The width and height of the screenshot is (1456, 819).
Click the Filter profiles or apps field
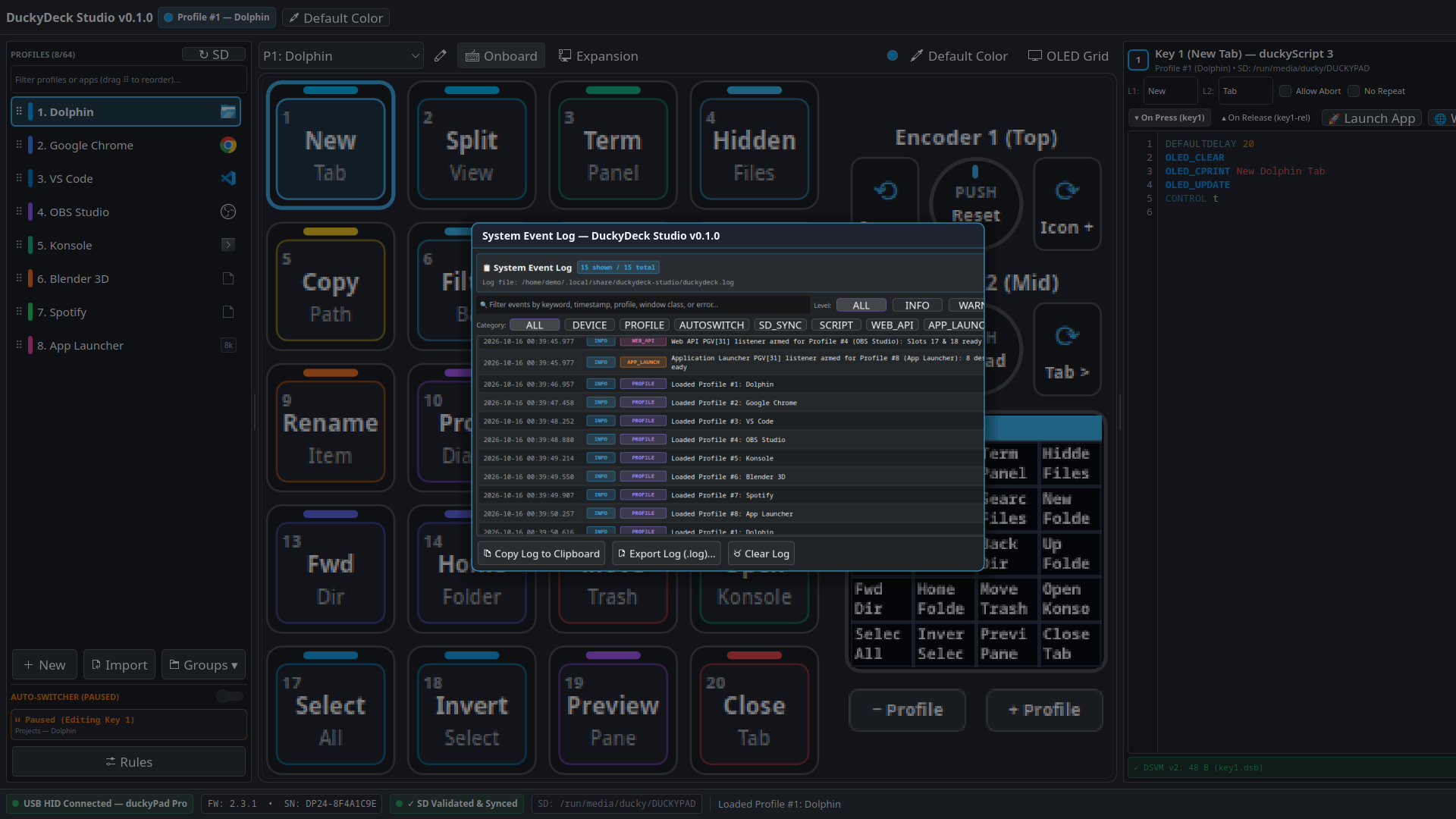(x=129, y=80)
